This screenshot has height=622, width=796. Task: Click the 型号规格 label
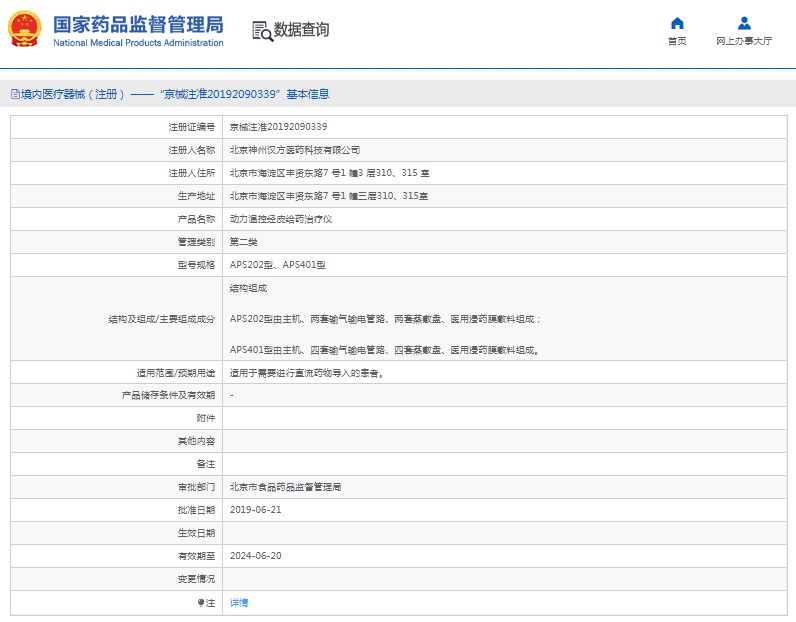(196, 265)
